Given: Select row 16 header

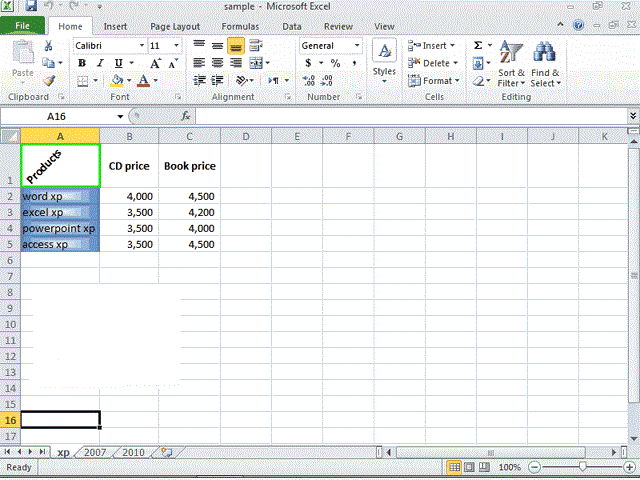Looking at the screenshot, I should pyautogui.click(x=10, y=420).
